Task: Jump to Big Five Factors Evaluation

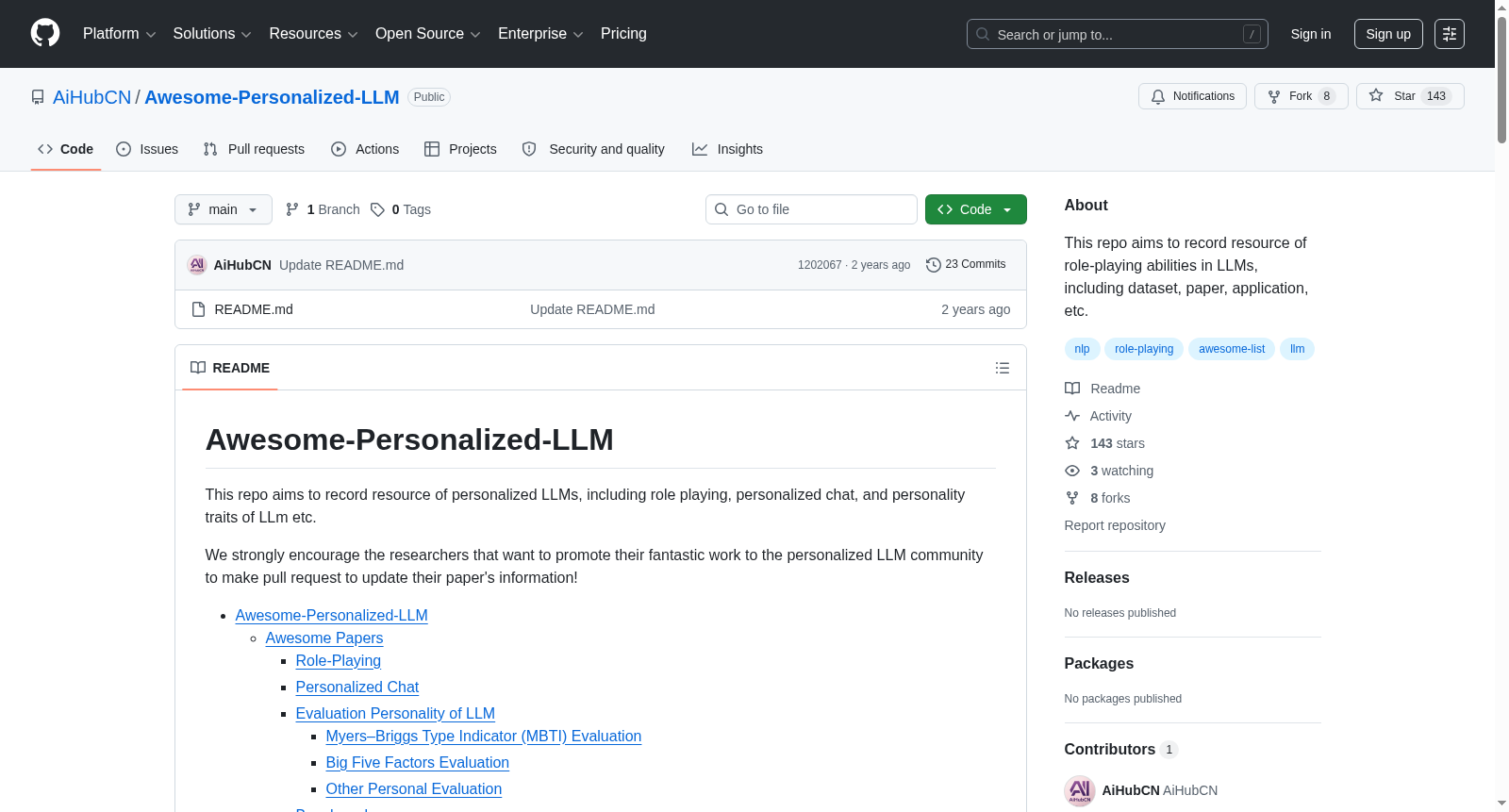Action: click(x=418, y=763)
